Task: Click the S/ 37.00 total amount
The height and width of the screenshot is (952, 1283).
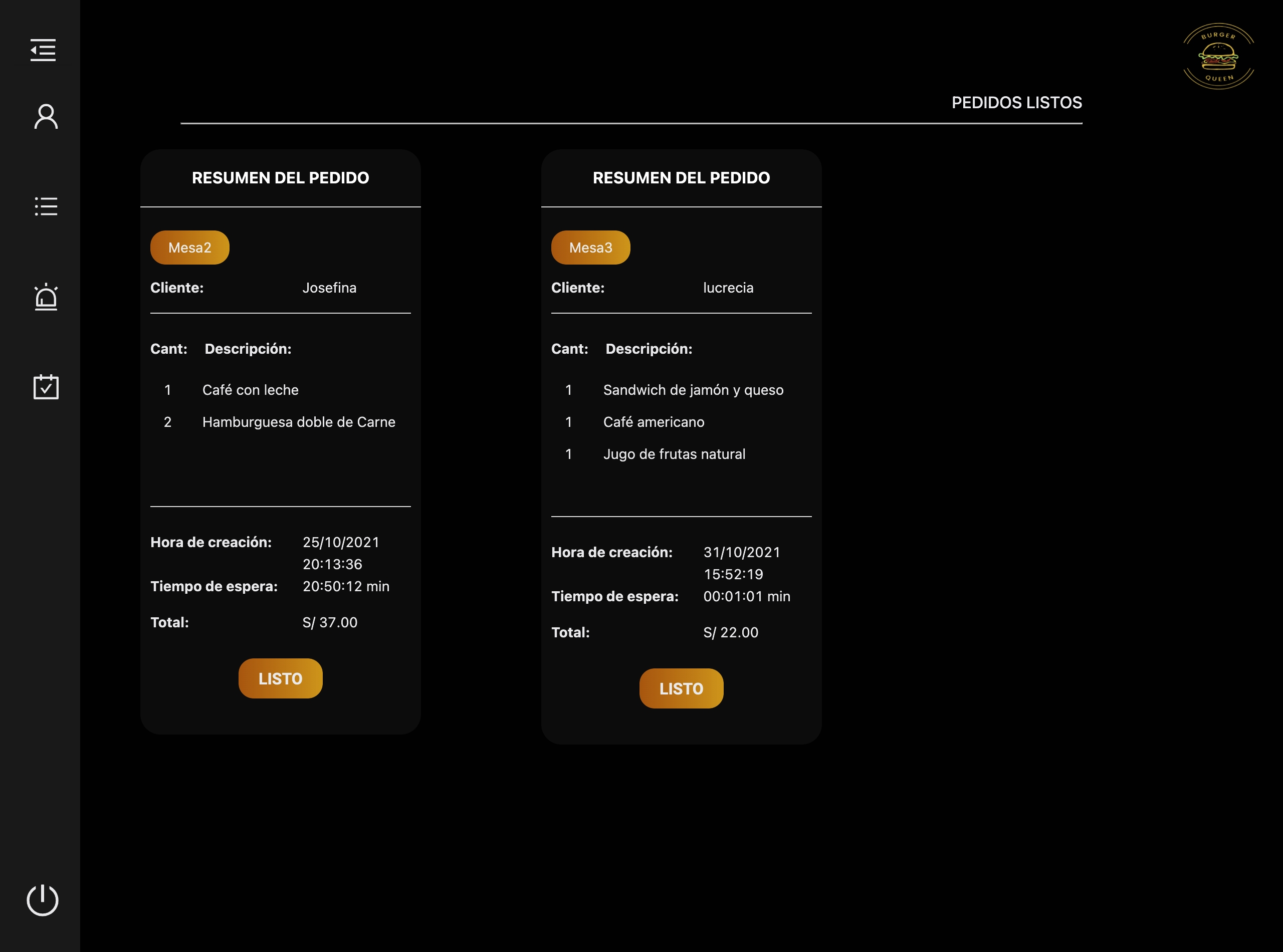Action: tap(330, 623)
